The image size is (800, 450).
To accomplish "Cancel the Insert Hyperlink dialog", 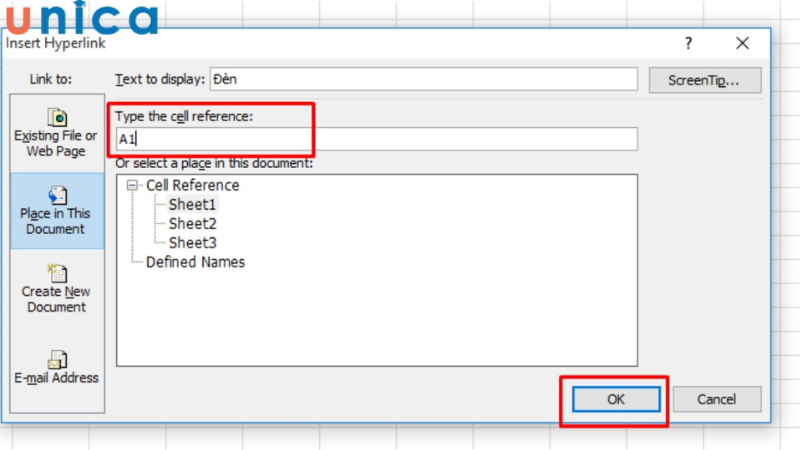I will [717, 399].
